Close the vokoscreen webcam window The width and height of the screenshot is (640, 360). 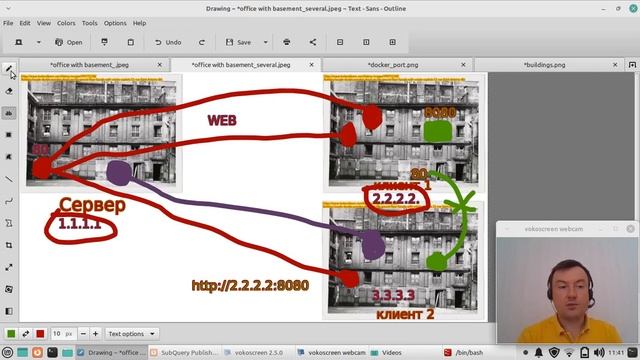(x=631, y=229)
